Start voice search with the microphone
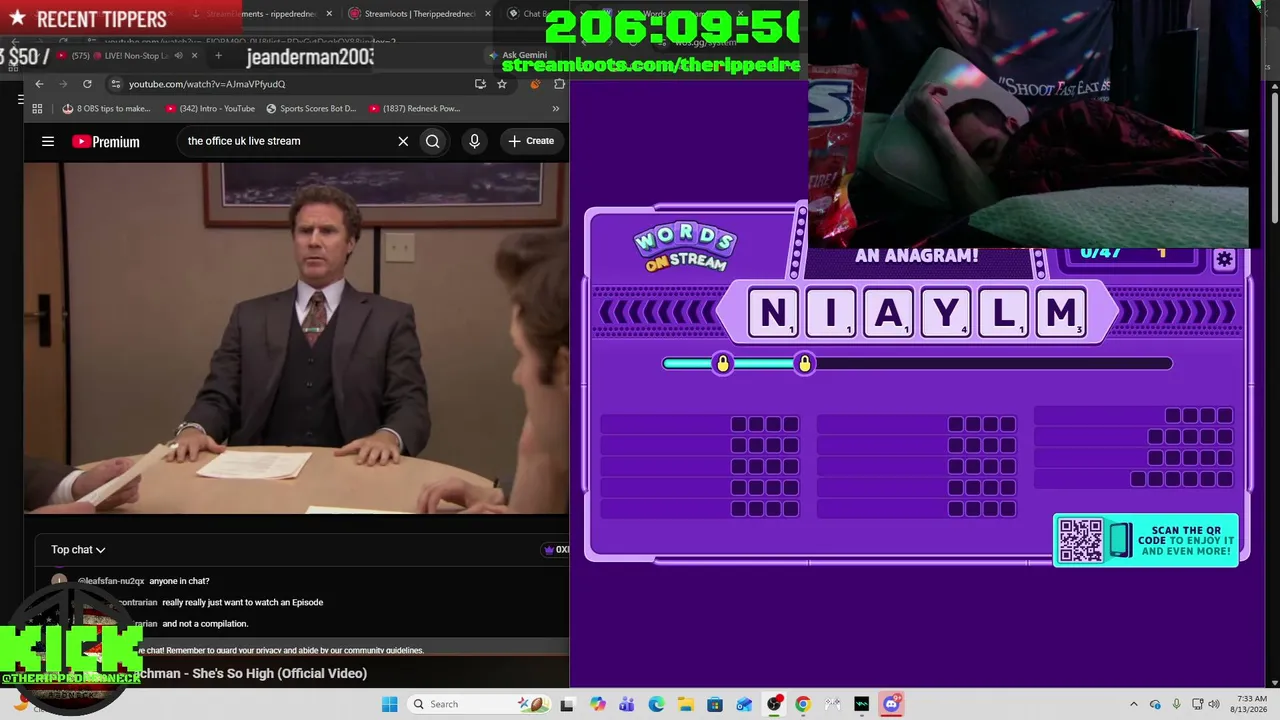Viewport: 1280px width, 720px height. (x=474, y=141)
